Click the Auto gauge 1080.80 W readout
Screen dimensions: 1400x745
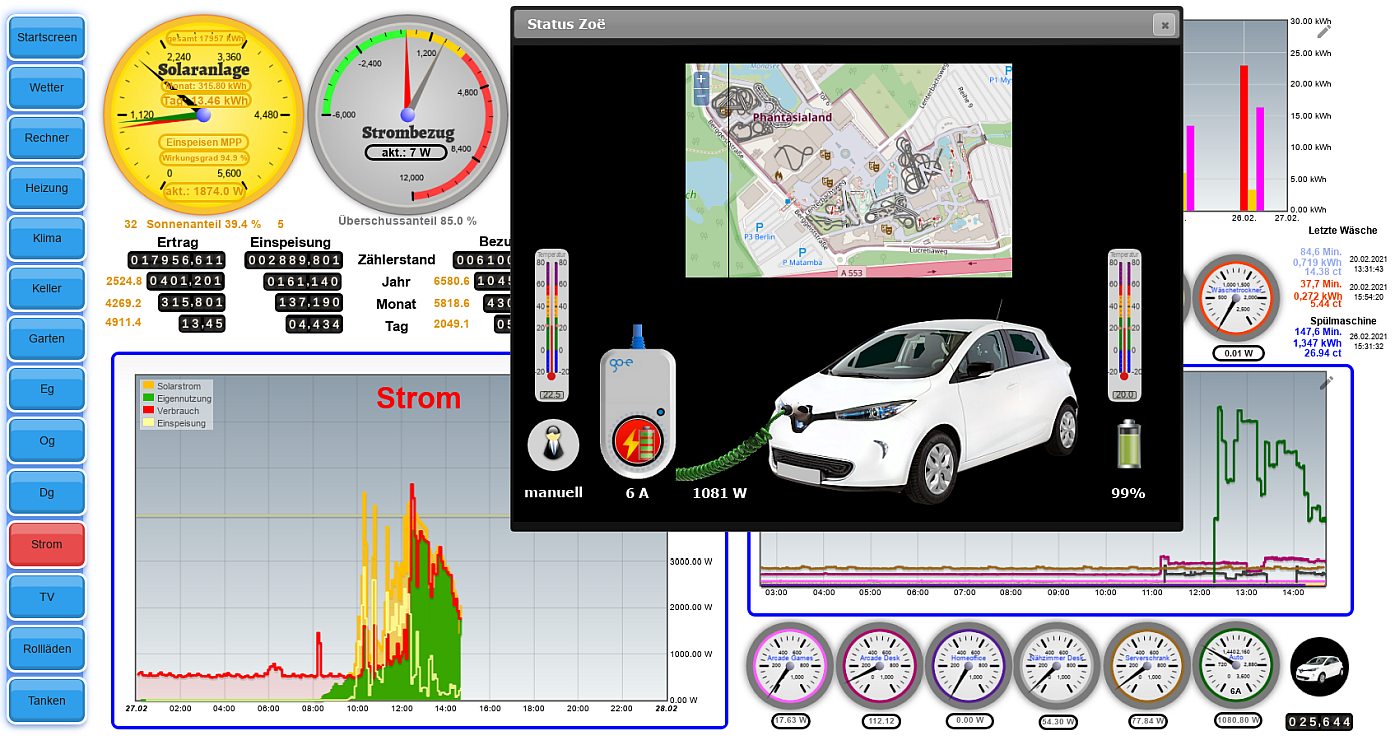1236,719
